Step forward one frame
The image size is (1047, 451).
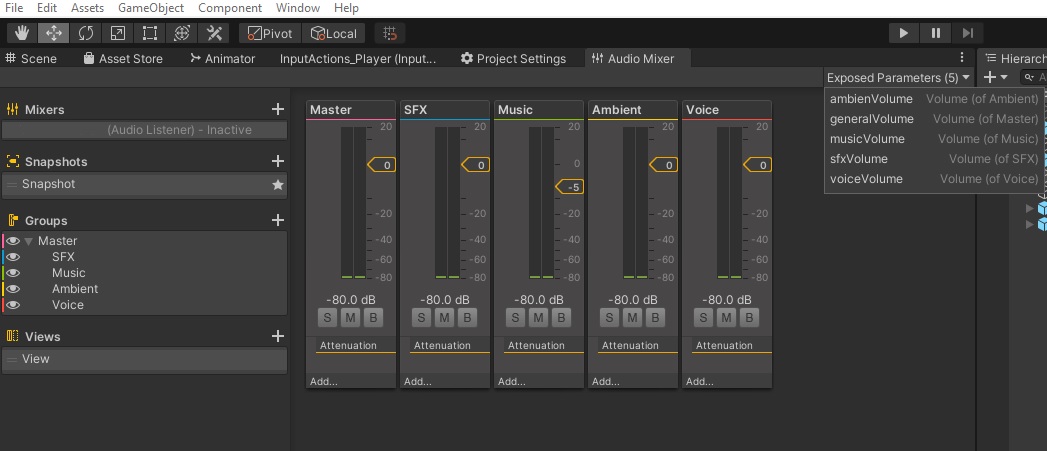coord(967,33)
